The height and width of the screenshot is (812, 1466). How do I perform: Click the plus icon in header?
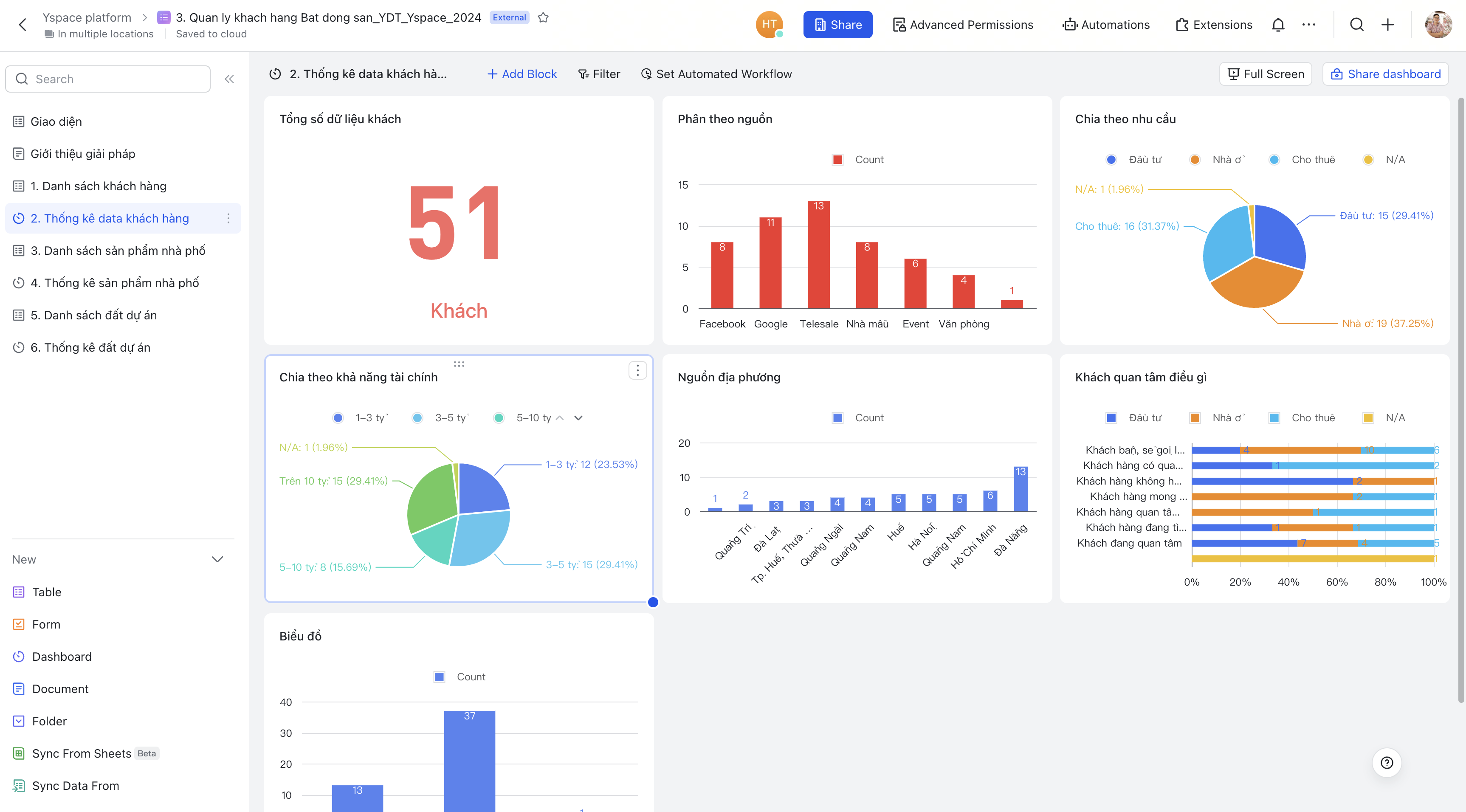pyautogui.click(x=1388, y=25)
